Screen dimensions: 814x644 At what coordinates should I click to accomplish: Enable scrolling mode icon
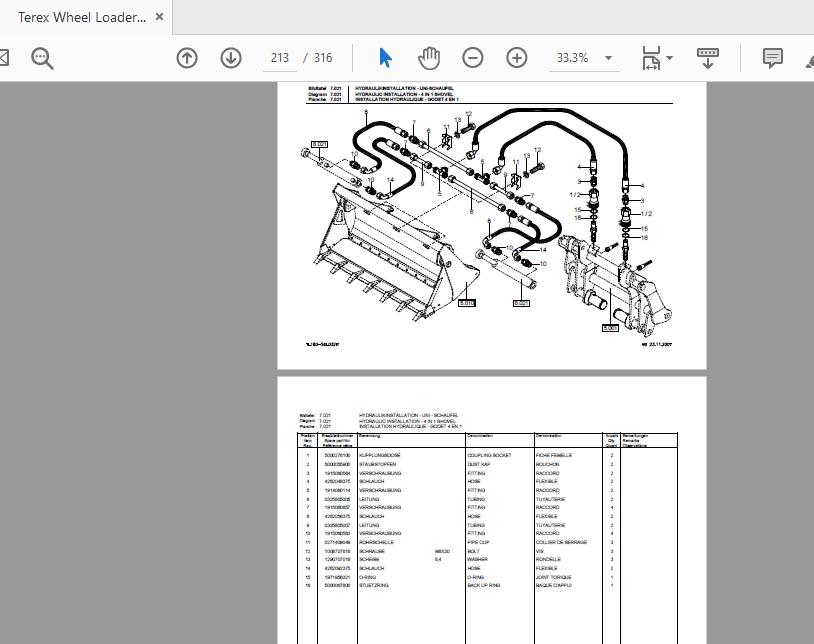(708, 58)
